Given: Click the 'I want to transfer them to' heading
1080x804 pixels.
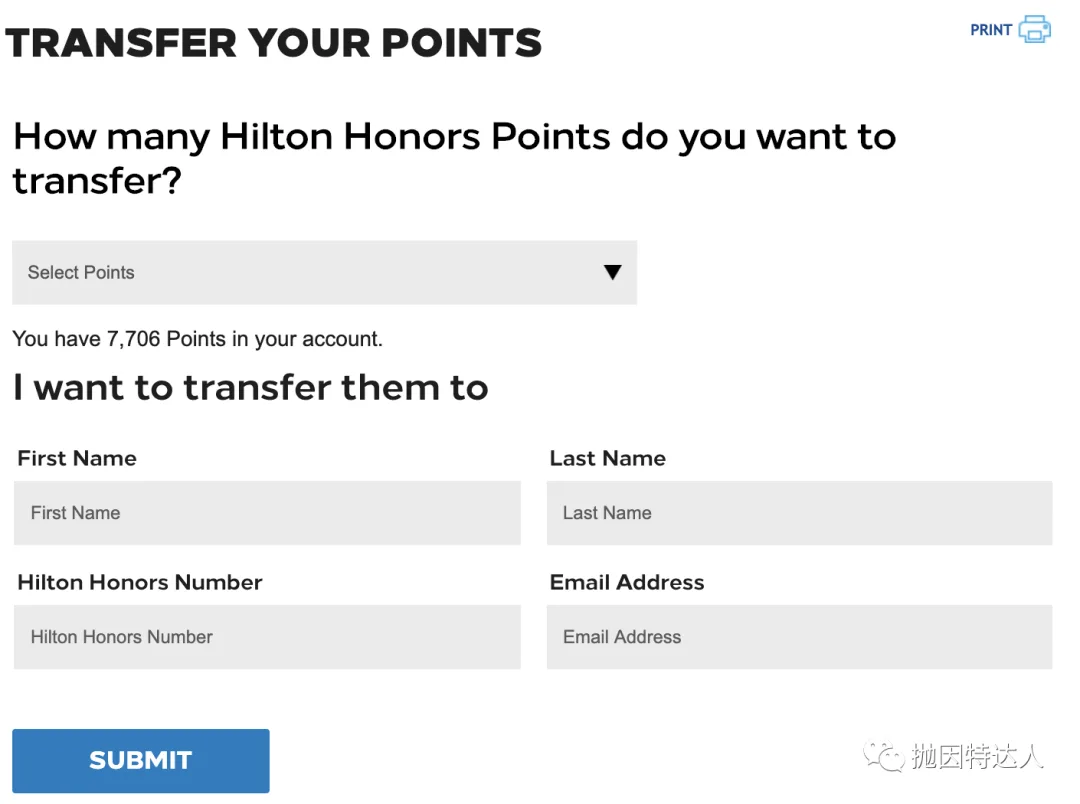Looking at the screenshot, I should coord(251,387).
